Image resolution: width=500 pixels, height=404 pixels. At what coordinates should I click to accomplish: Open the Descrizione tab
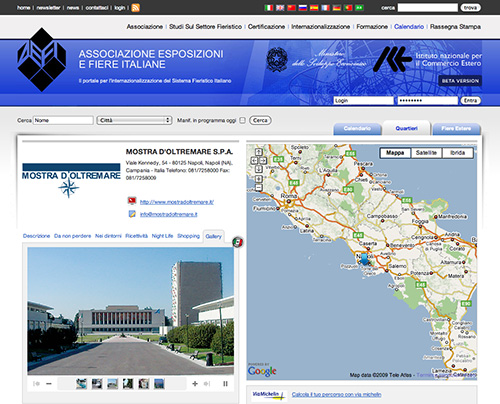pos(36,236)
